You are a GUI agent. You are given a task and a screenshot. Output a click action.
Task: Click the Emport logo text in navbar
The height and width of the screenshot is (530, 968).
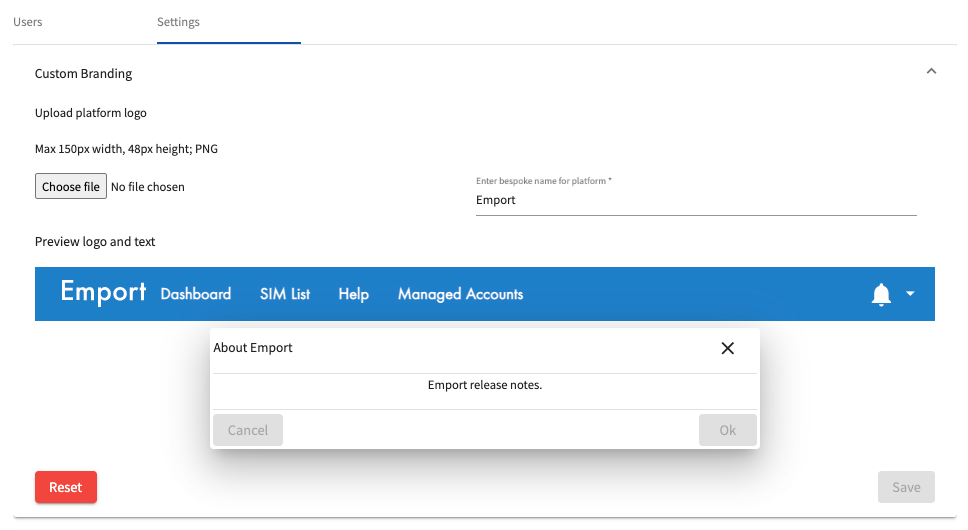click(x=103, y=291)
